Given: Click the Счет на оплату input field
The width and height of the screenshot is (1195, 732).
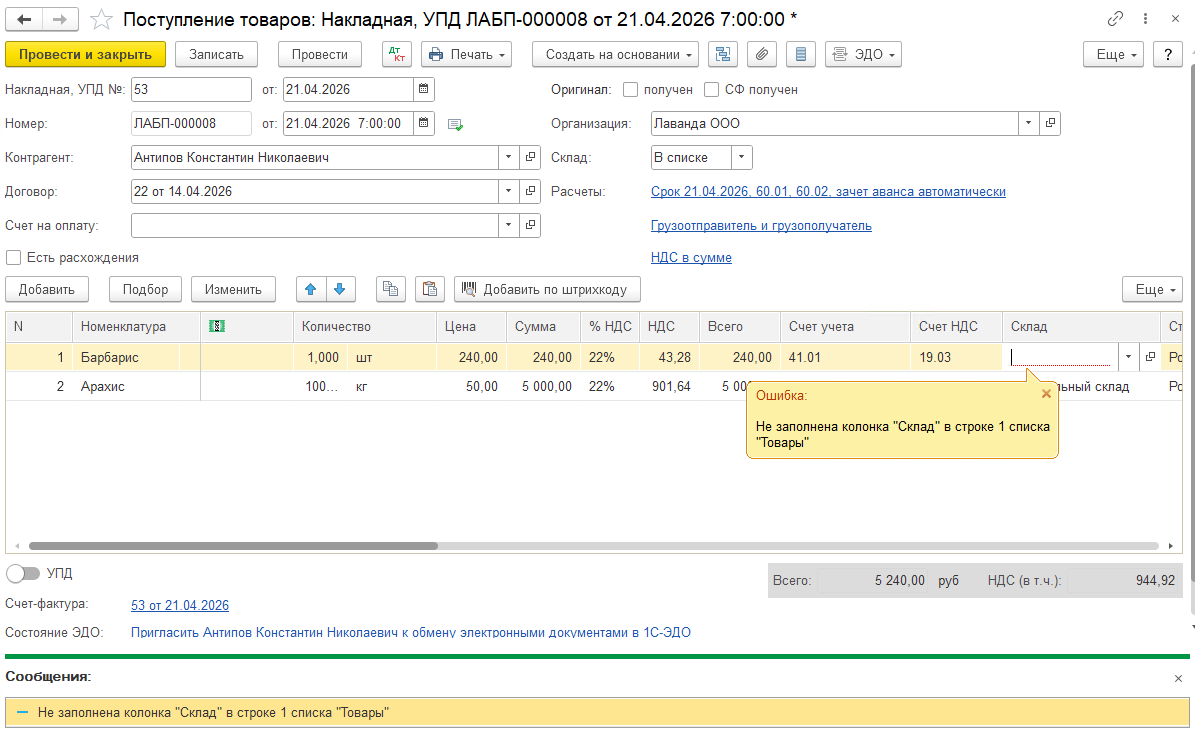Looking at the screenshot, I should 315,225.
